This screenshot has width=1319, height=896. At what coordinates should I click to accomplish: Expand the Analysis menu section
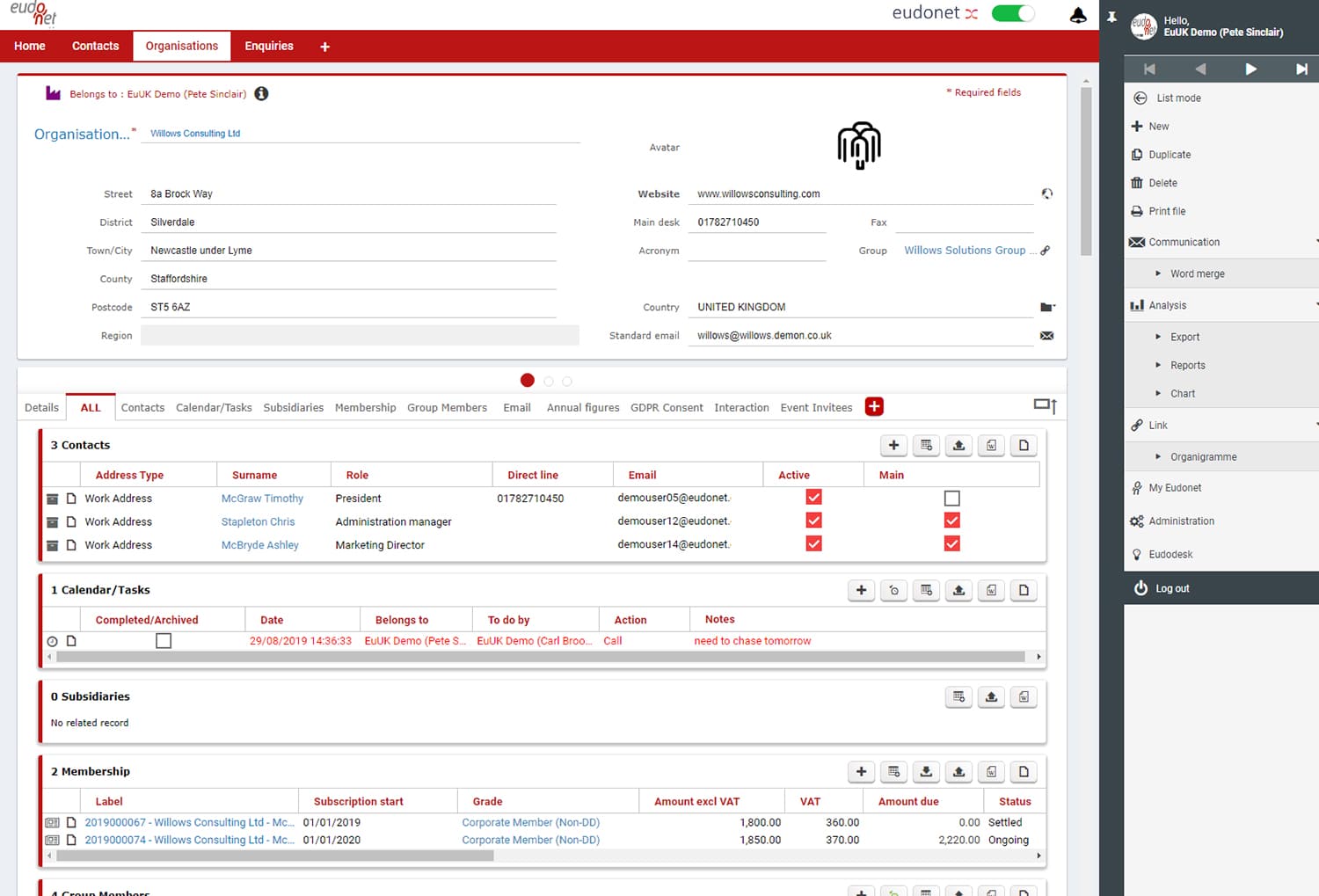1222,305
